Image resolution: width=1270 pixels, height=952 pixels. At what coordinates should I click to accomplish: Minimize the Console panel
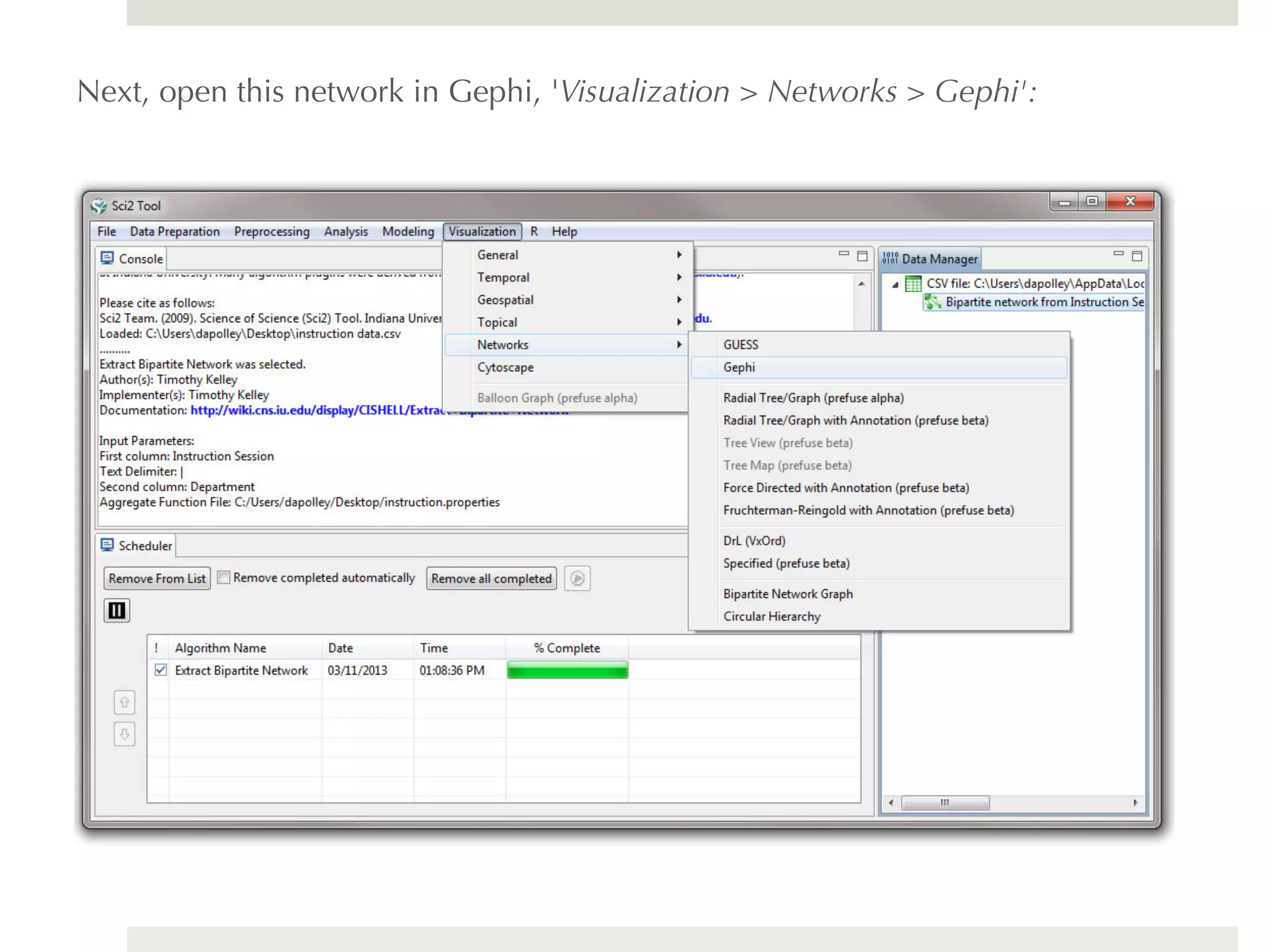click(843, 254)
